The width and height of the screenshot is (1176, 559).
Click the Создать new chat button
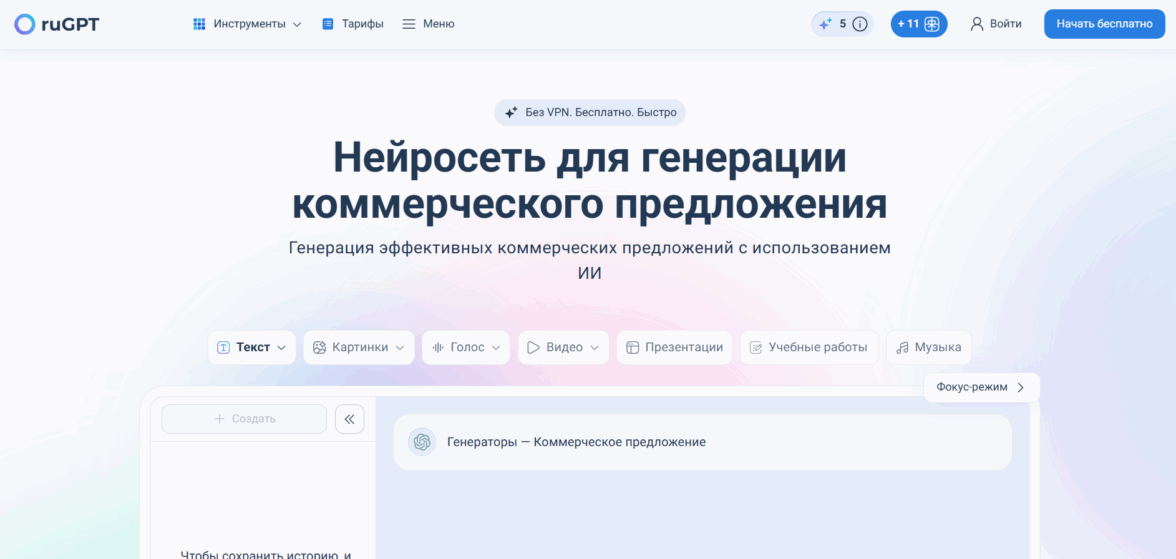pyautogui.click(x=244, y=419)
